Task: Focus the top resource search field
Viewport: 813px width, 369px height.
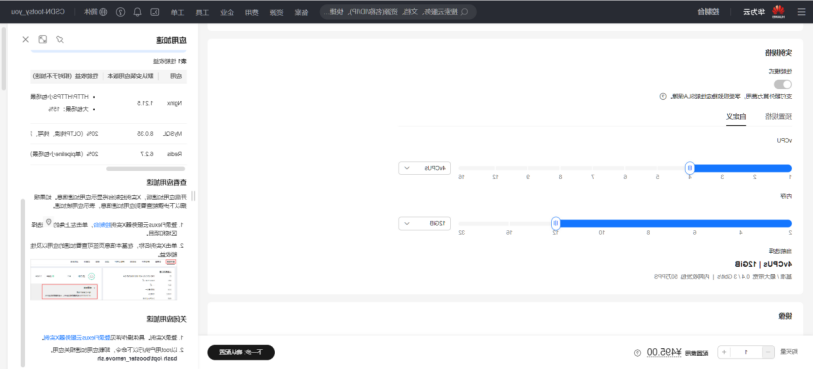Action: point(398,11)
